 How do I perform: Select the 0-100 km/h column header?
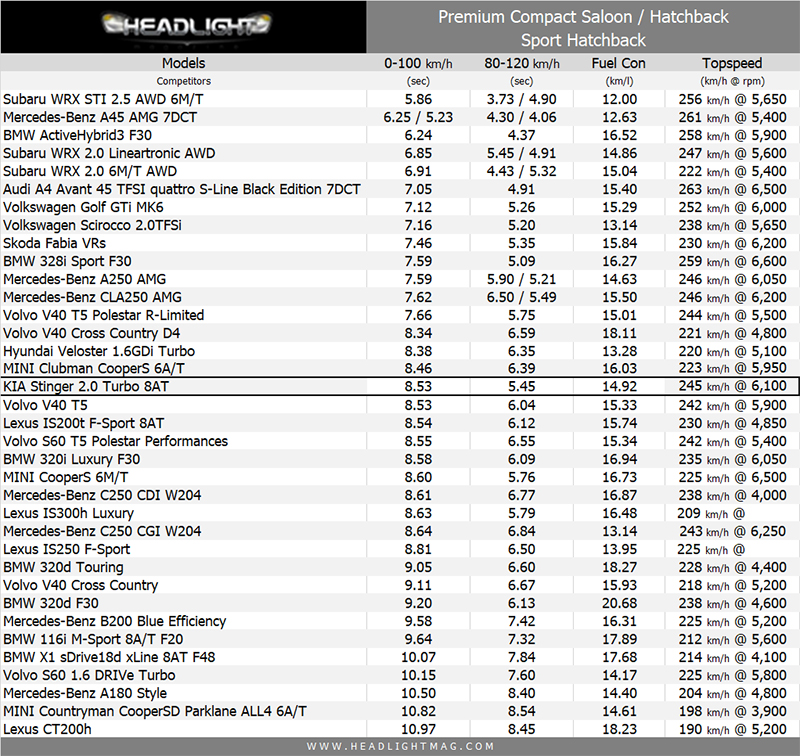tap(418, 63)
